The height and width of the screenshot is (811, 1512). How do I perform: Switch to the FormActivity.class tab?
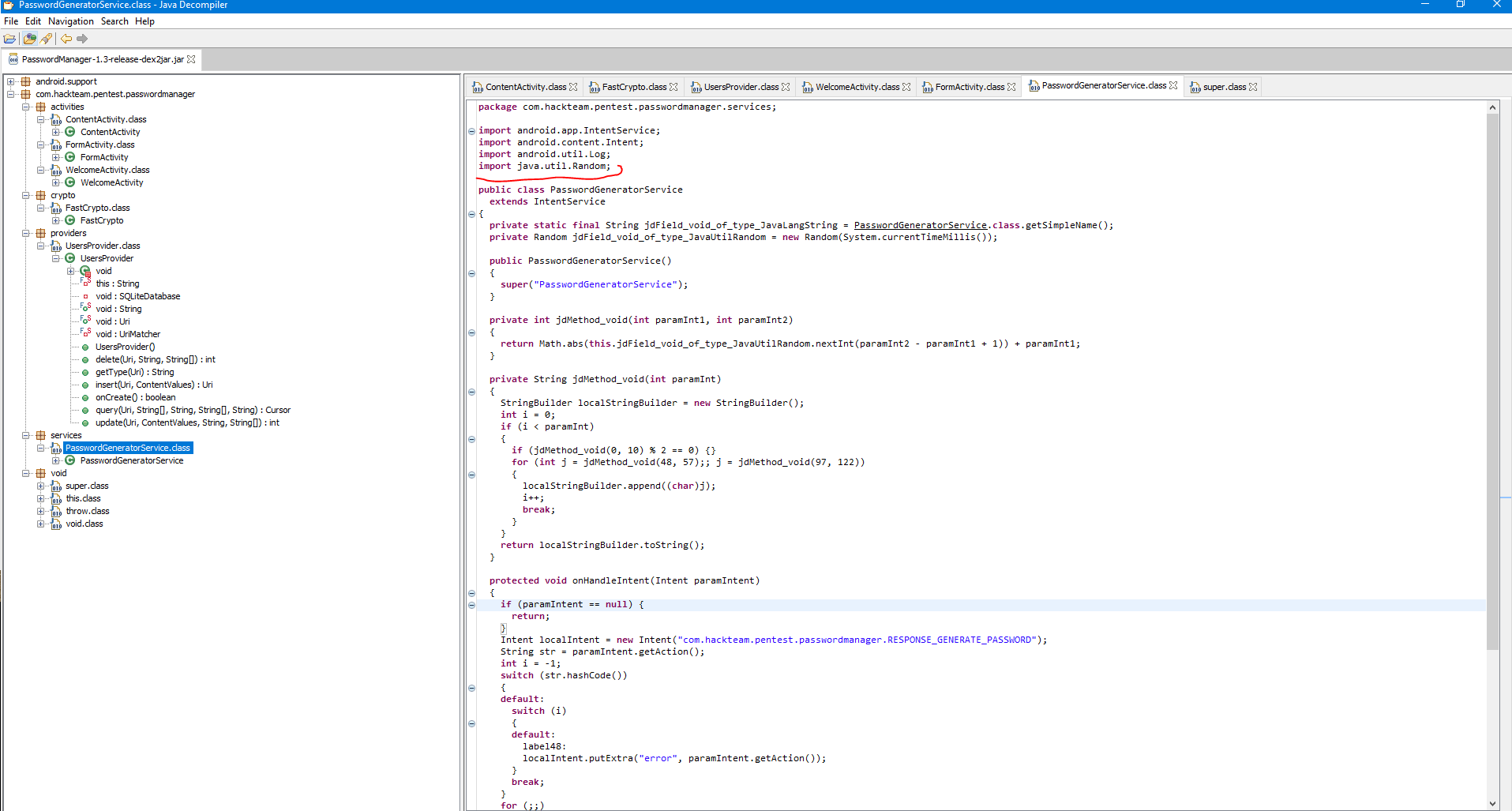(x=970, y=87)
